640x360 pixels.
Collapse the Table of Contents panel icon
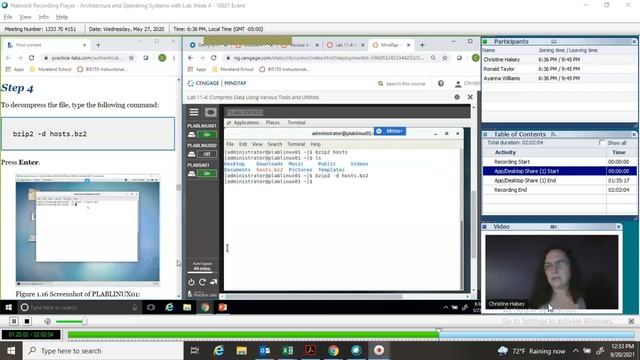coord(485,134)
